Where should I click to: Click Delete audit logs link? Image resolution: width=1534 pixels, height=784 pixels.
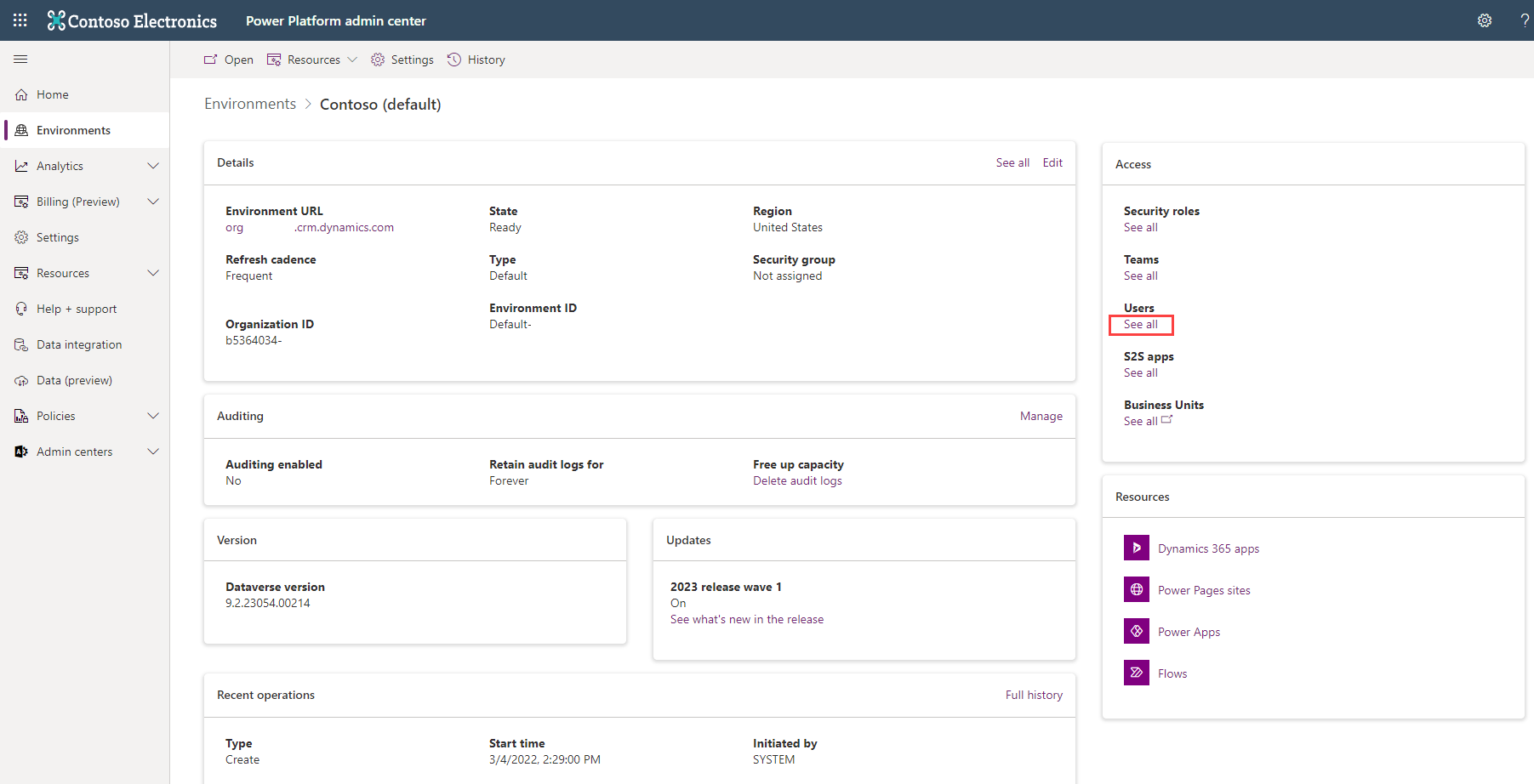click(797, 480)
